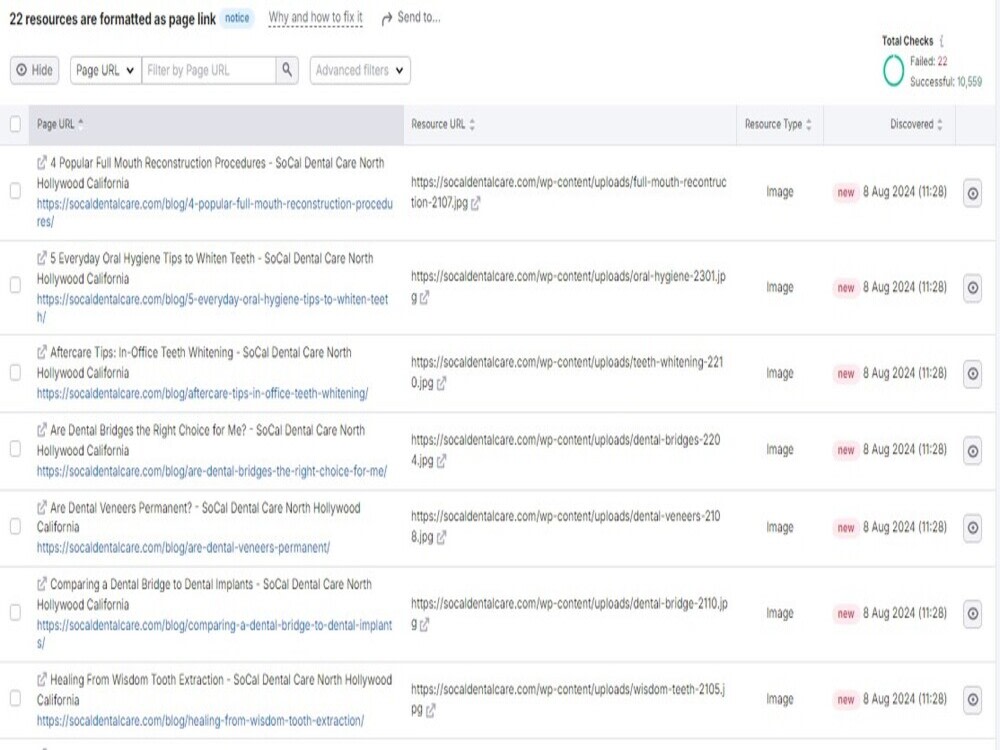Screen dimensions: 1000x750
Task: Click eye icon for Dental Veneers Permanent row
Action: tap(973, 527)
